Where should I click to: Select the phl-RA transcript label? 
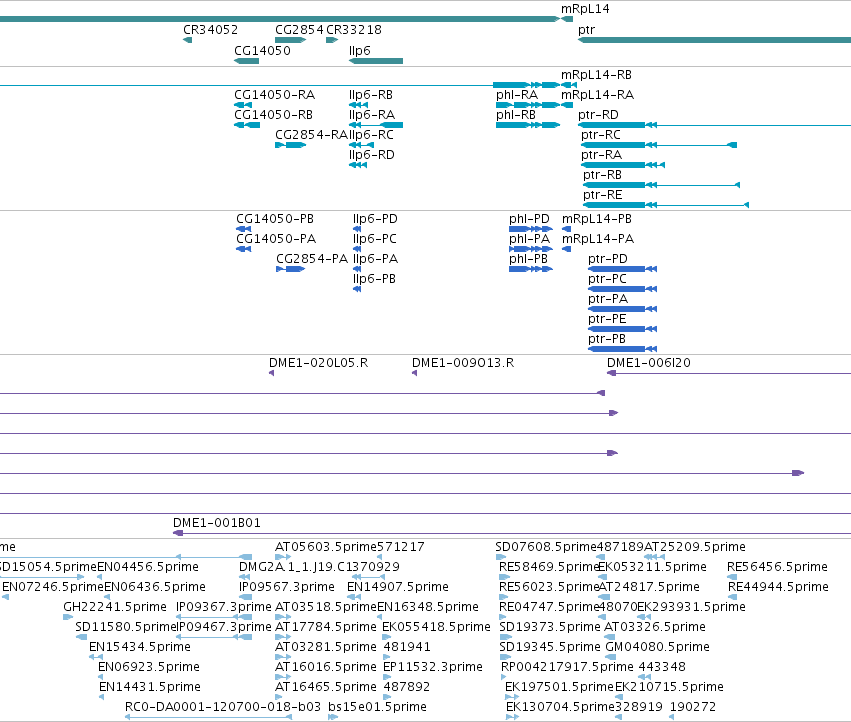[x=517, y=95]
